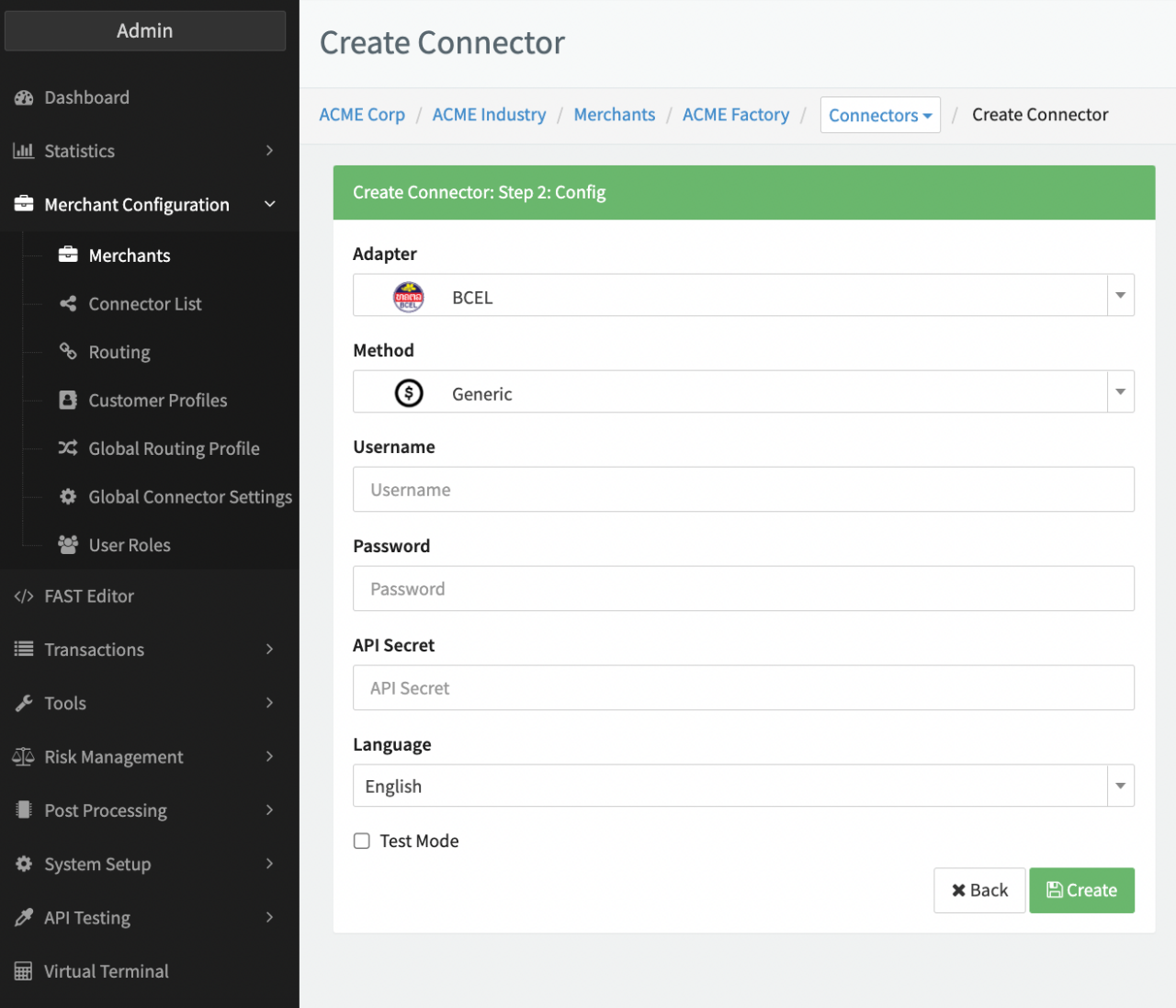This screenshot has width=1176, height=1008.
Task: Click the Global Connector Settings gear icon
Action: click(x=68, y=496)
